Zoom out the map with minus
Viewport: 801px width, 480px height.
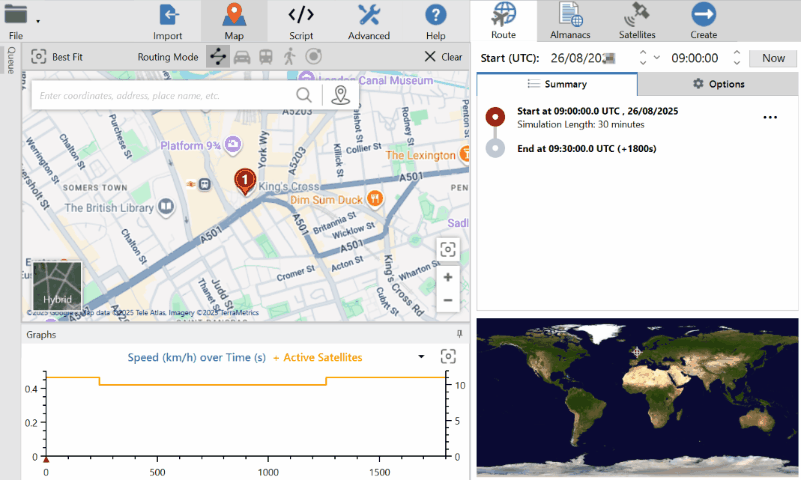448,300
